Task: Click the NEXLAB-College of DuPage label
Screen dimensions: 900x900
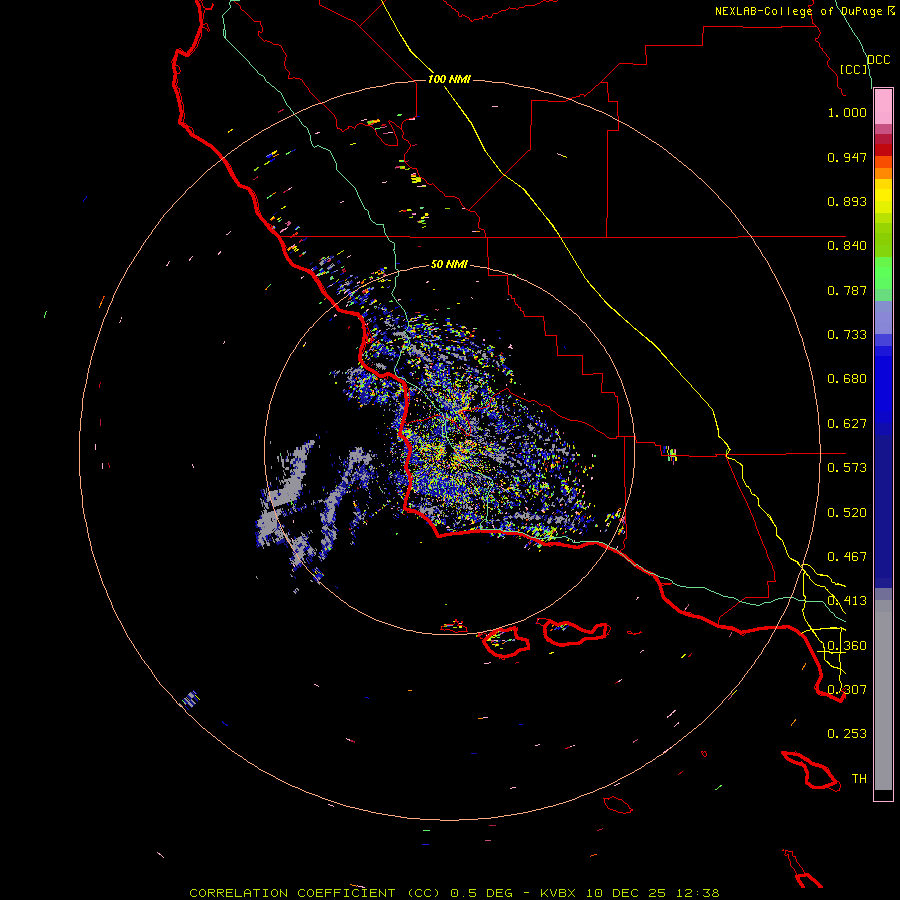Action: tap(804, 11)
